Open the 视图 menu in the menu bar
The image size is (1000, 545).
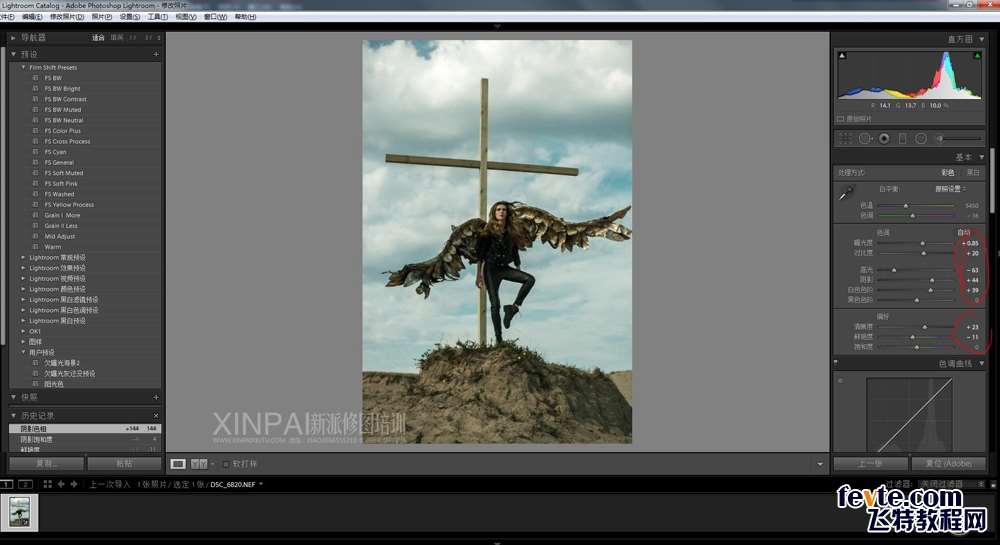pos(185,17)
